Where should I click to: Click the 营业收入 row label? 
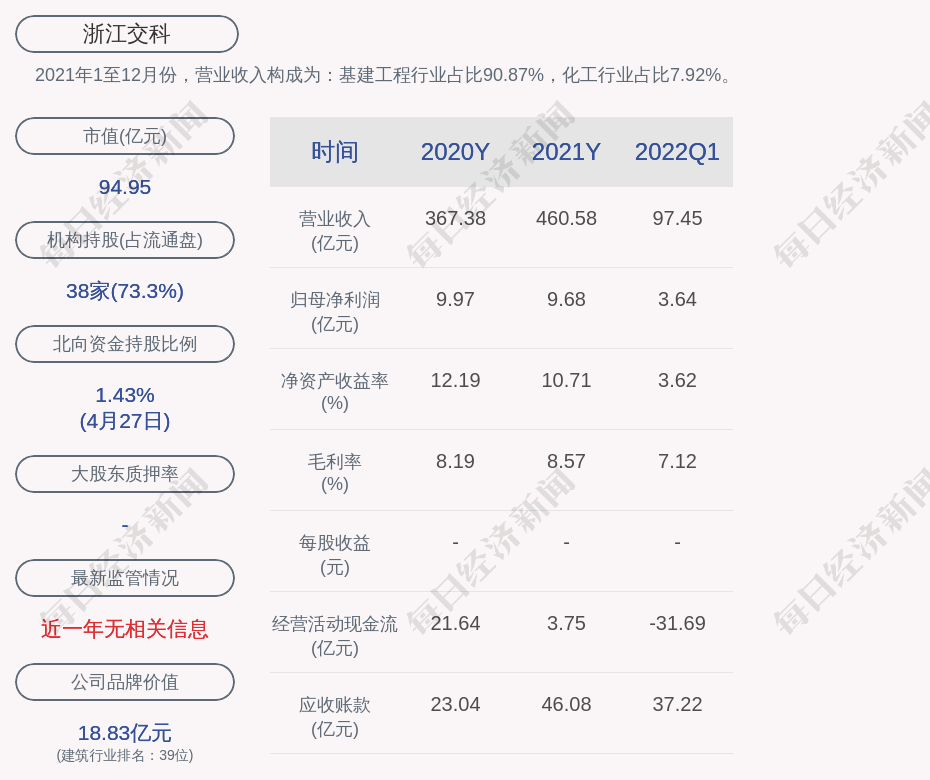pyautogui.click(x=335, y=231)
